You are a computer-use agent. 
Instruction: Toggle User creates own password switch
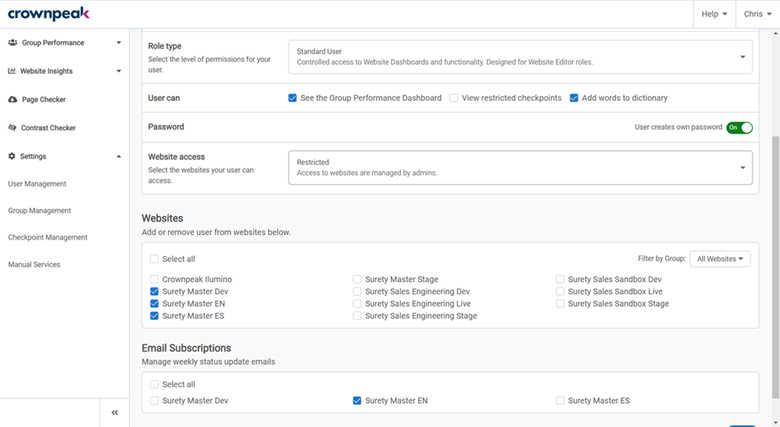(x=739, y=127)
